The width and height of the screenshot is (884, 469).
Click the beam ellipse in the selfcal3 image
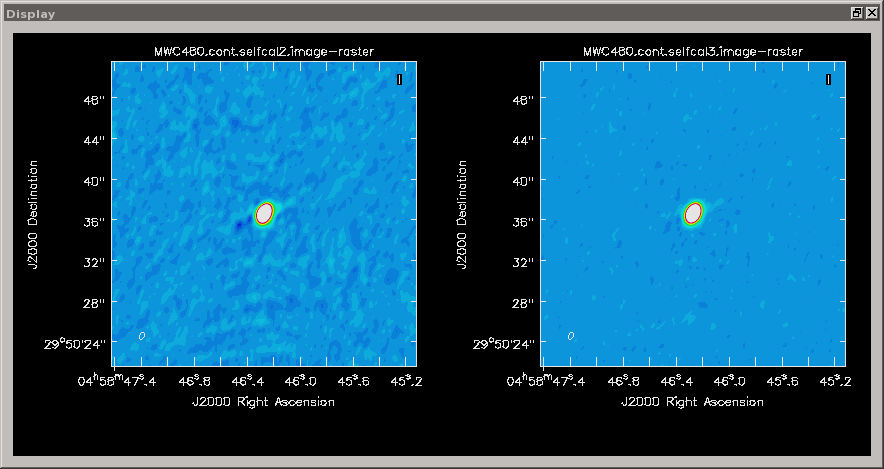(571, 336)
